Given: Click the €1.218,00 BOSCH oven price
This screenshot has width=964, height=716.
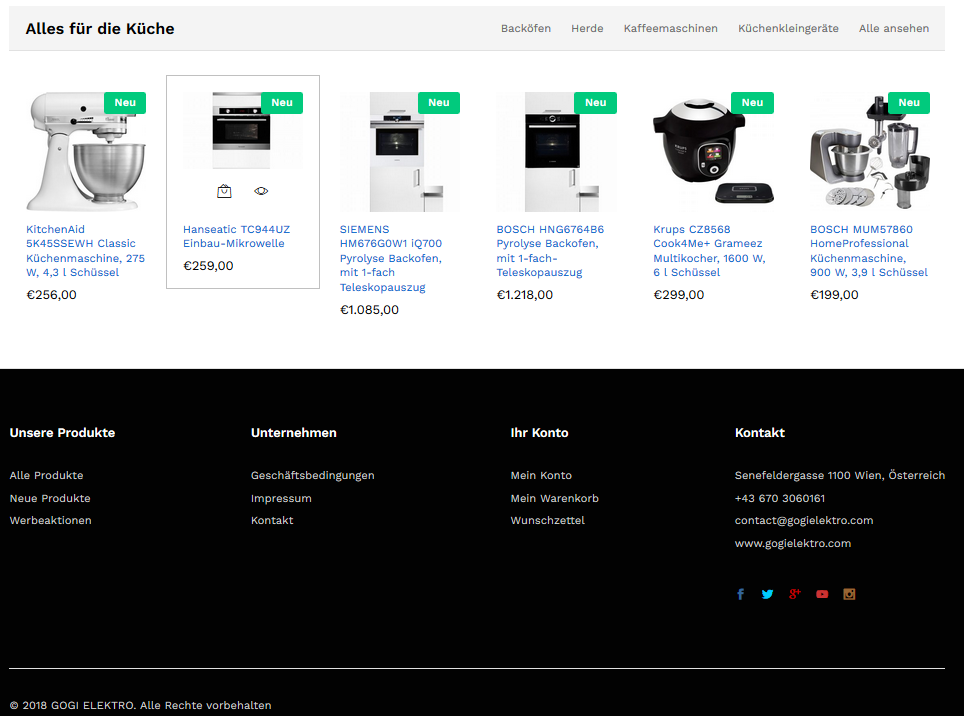Looking at the screenshot, I should (524, 294).
